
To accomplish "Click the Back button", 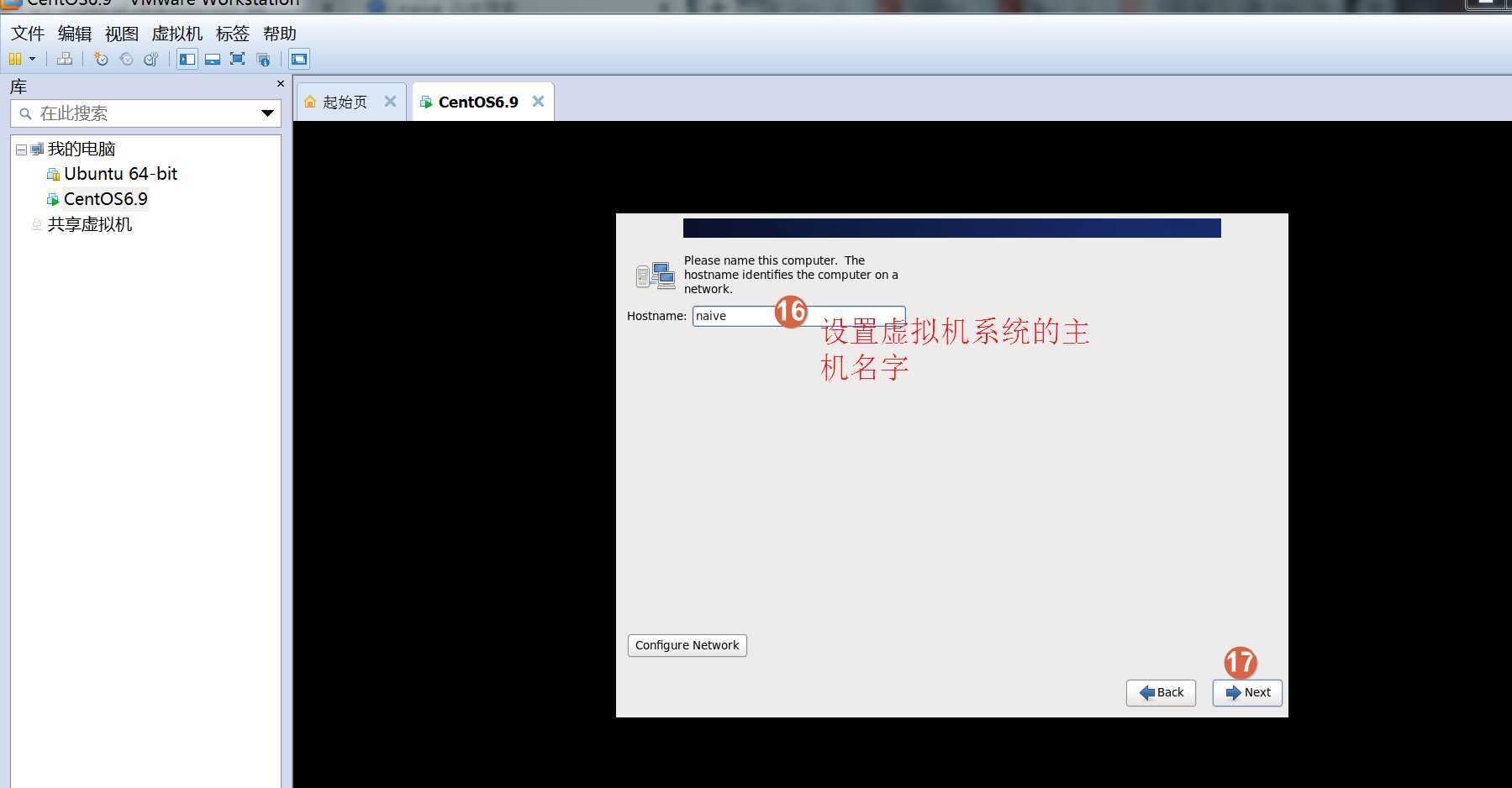I will tap(1161, 692).
